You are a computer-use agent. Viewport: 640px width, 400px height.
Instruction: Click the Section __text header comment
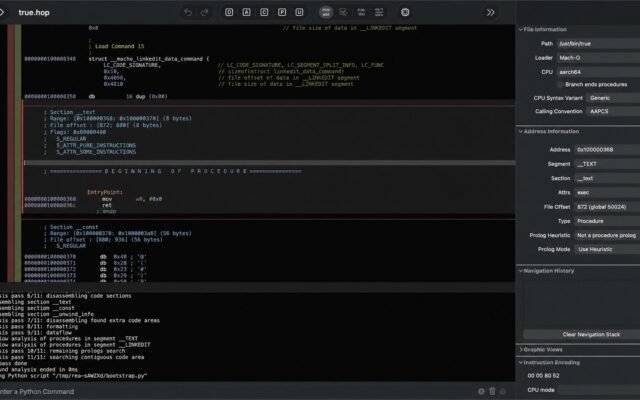pyautogui.click(x=72, y=112)
